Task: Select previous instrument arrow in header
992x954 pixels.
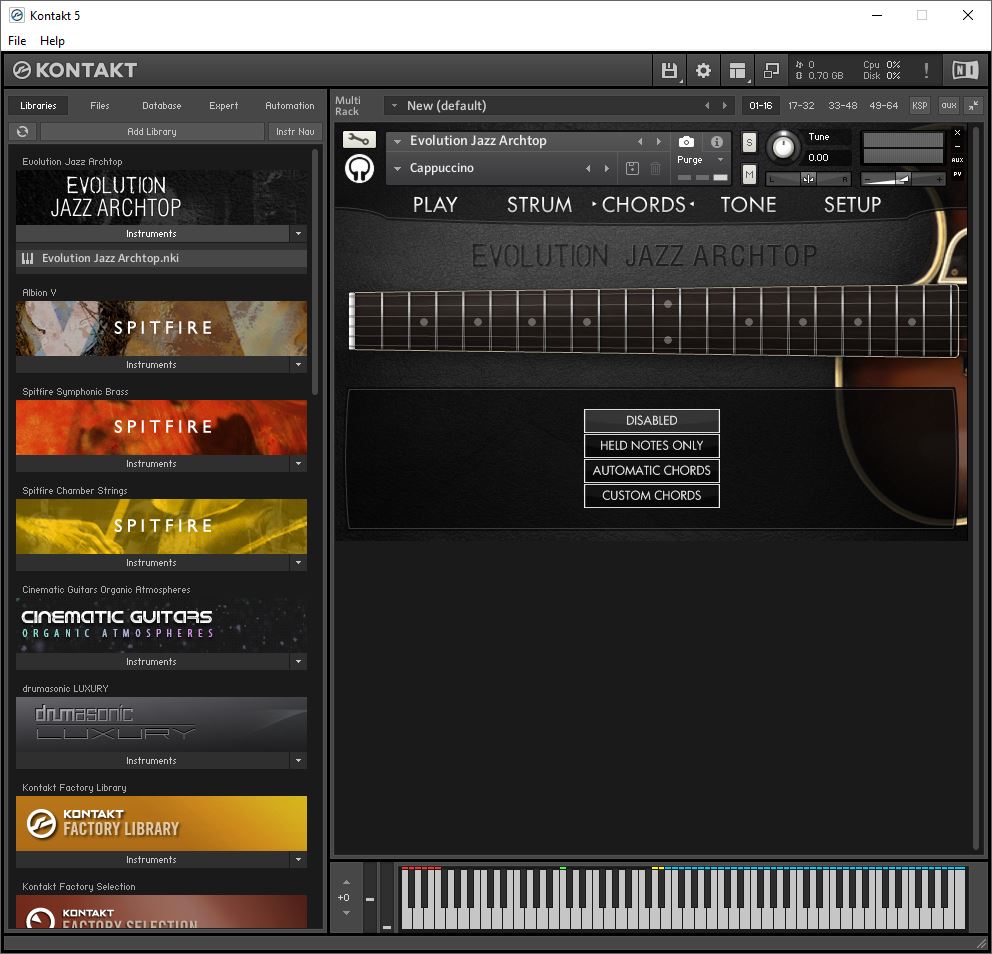Action: click(640, 142)
